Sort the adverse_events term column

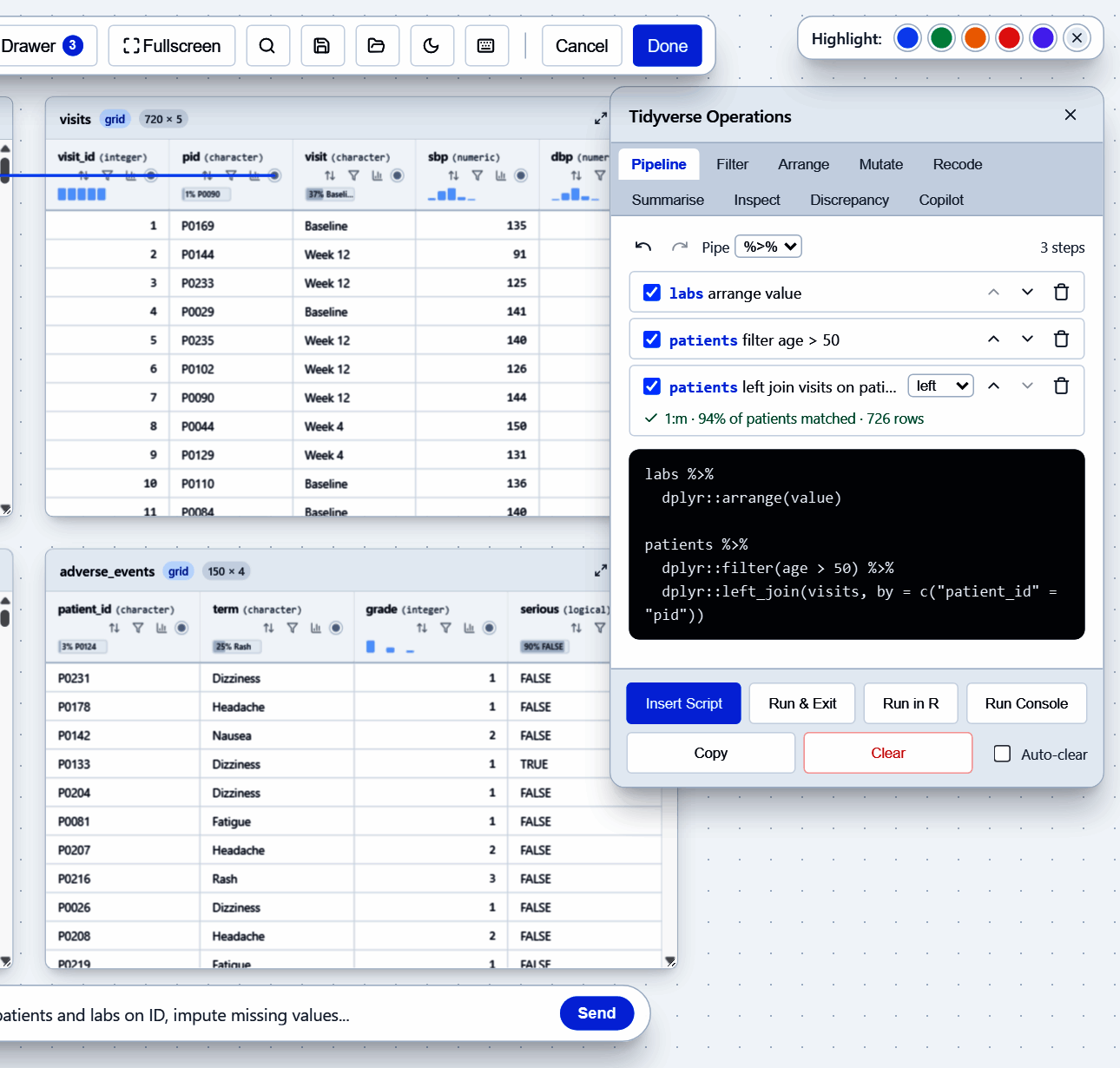268,628
